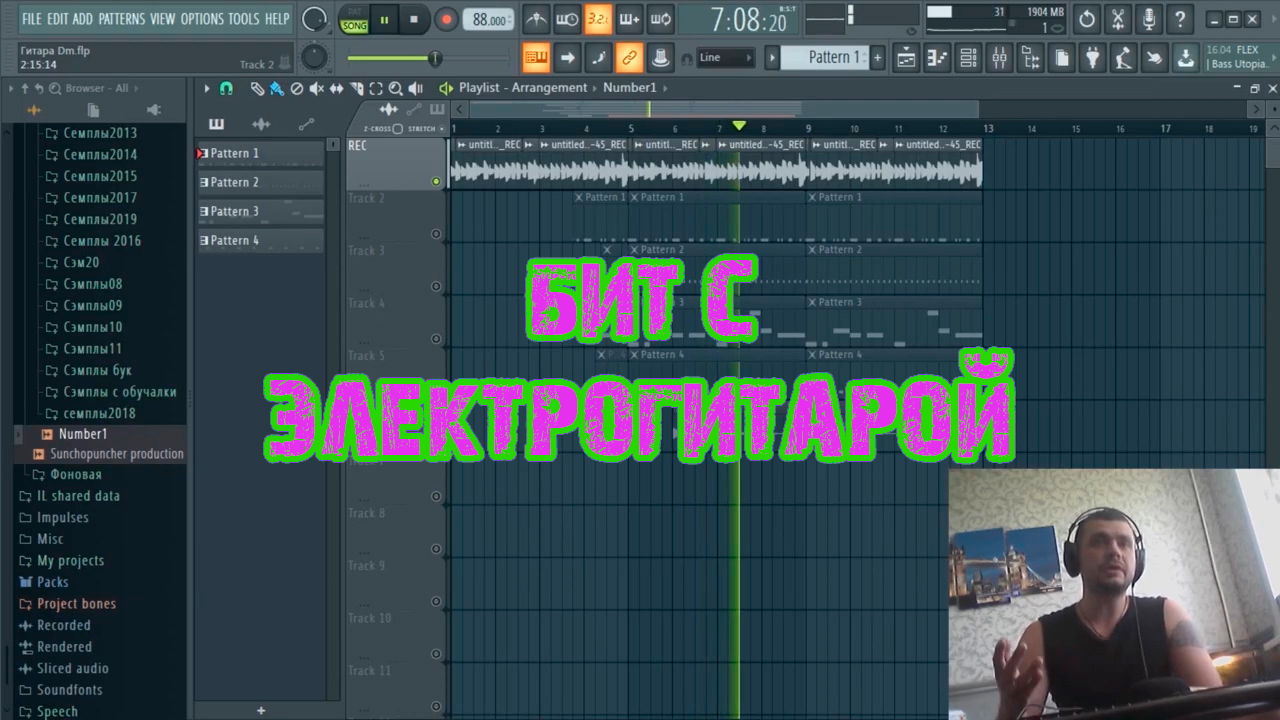Select the Paint brush tool in playlist

coord(276,88)
